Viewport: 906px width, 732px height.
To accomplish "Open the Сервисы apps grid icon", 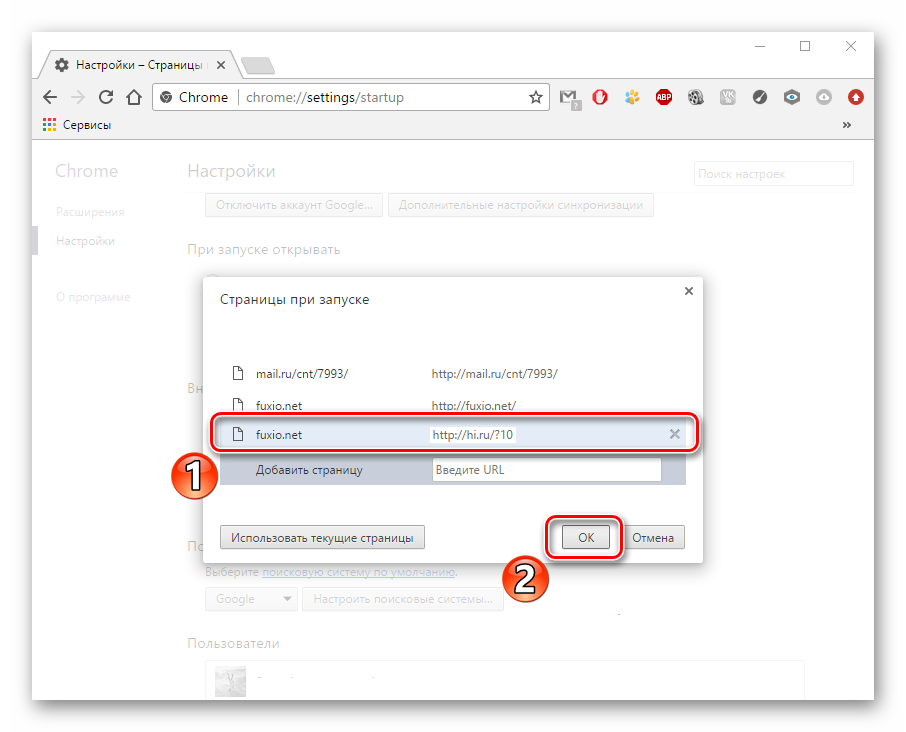I will point(50,125).
